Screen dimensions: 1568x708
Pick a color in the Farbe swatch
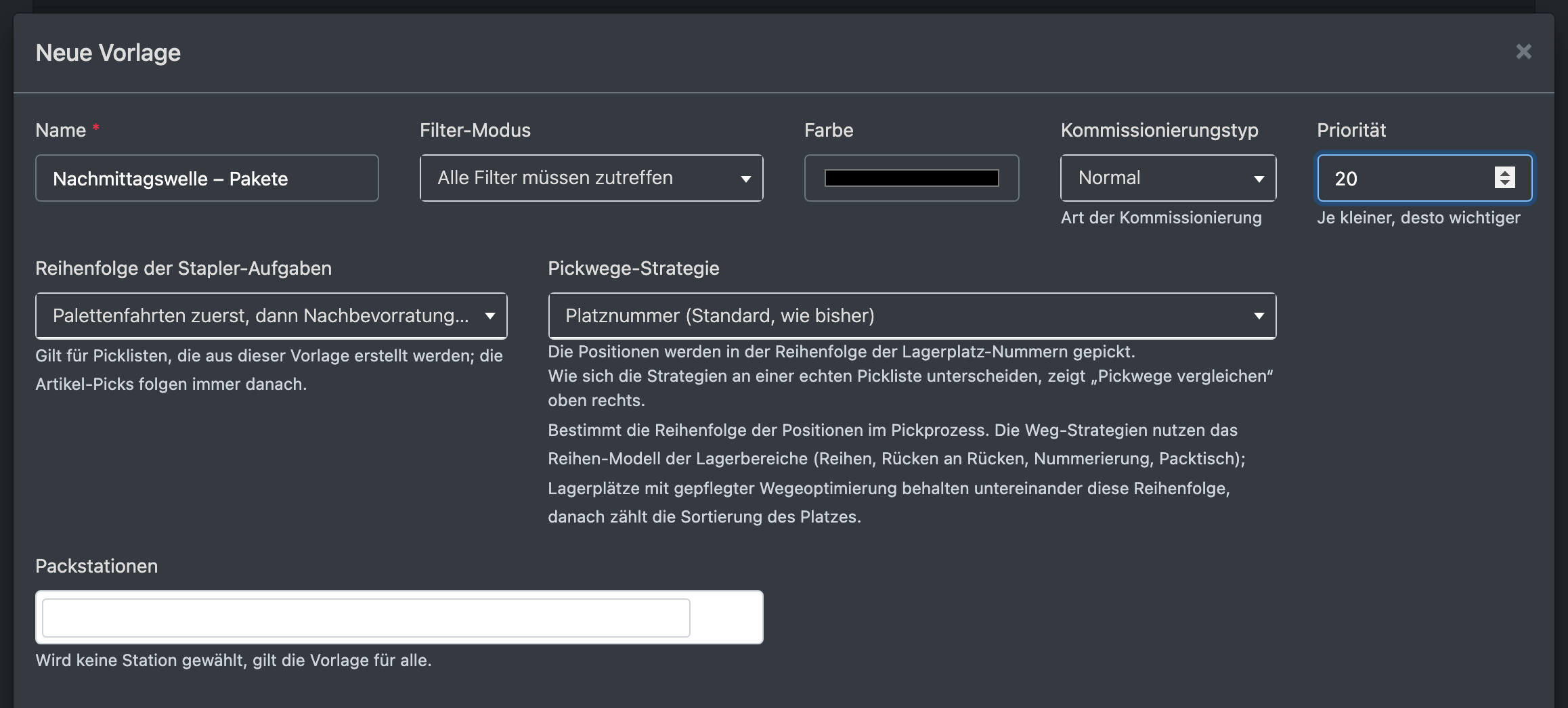point(911,178)
